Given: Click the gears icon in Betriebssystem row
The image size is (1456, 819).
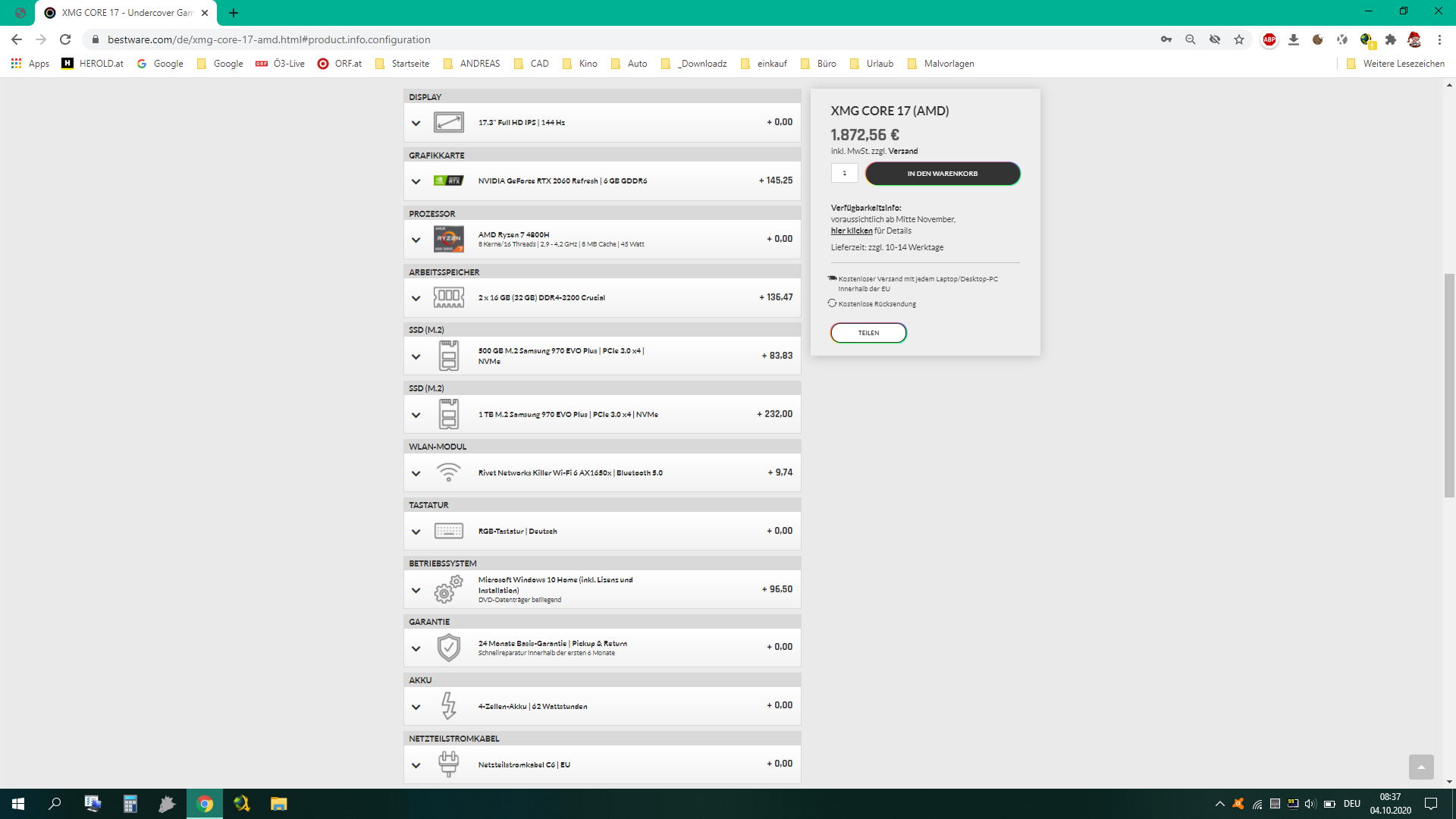Looking at the screenshot, I should click(448, 589).
